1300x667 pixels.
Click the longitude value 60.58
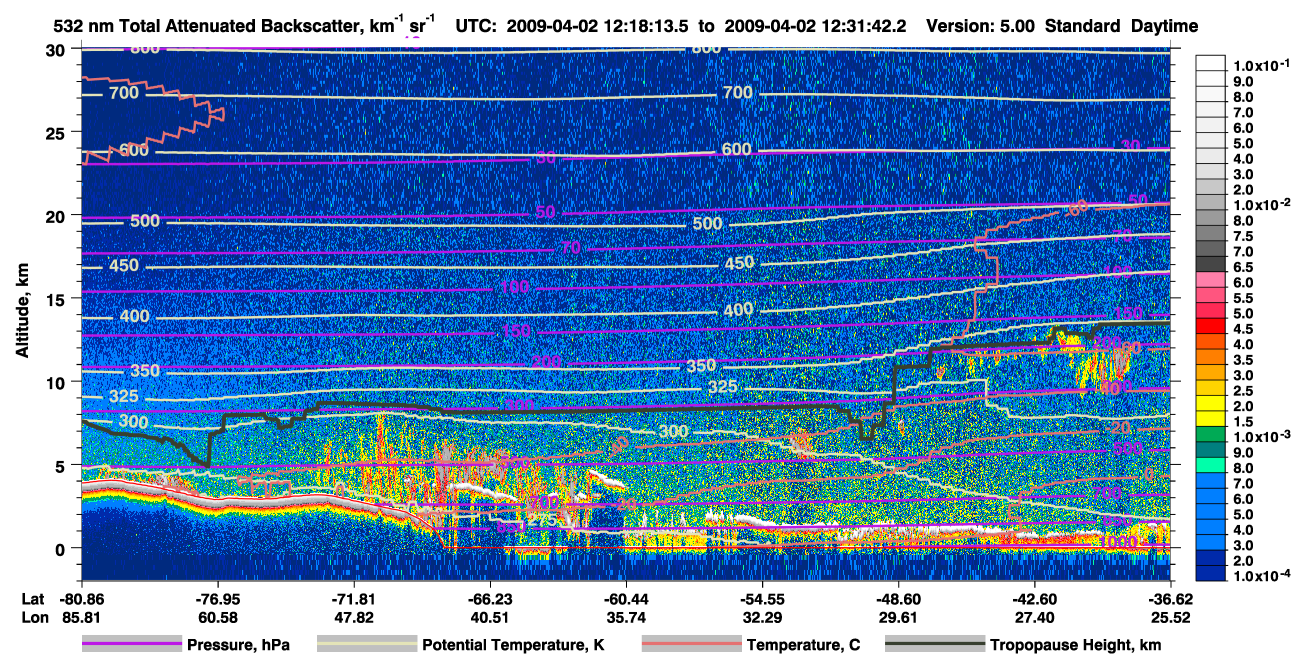click(x=217, y=618)
